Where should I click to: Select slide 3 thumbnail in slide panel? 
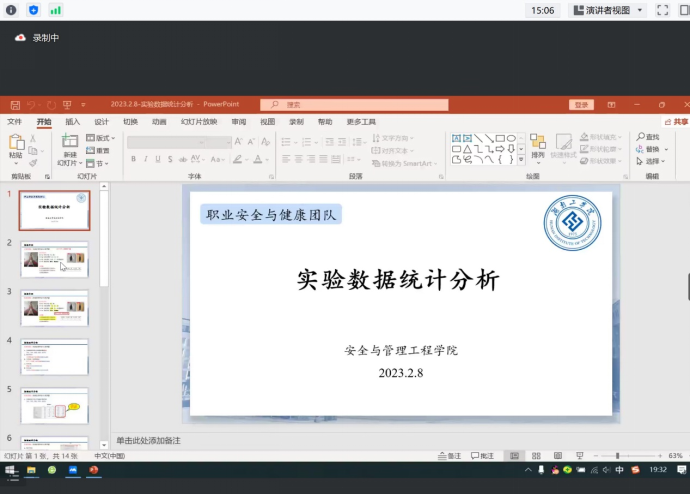pos(54,307)
